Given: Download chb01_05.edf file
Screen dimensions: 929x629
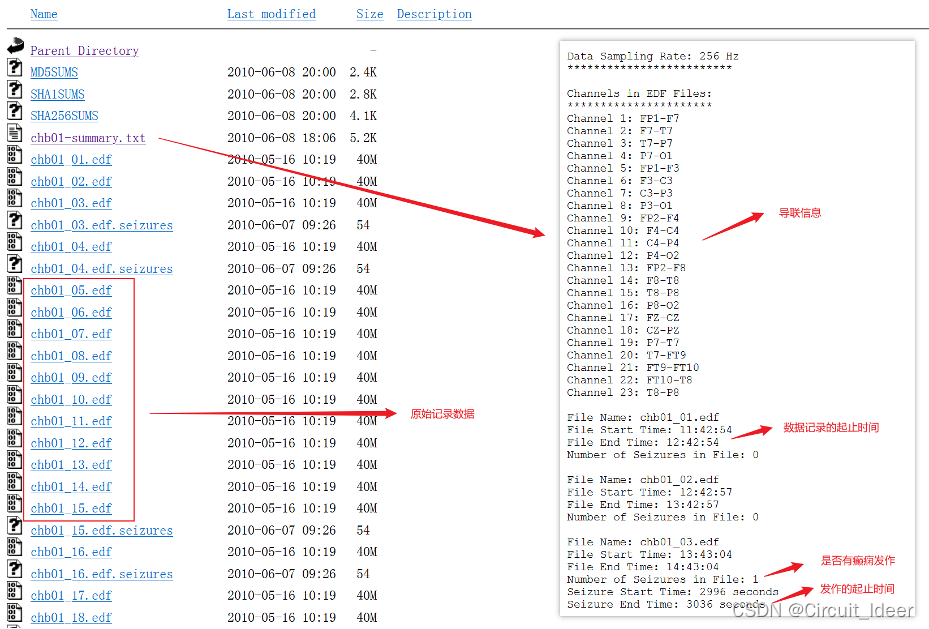Looking at the screenshot, I should (71, 291).
